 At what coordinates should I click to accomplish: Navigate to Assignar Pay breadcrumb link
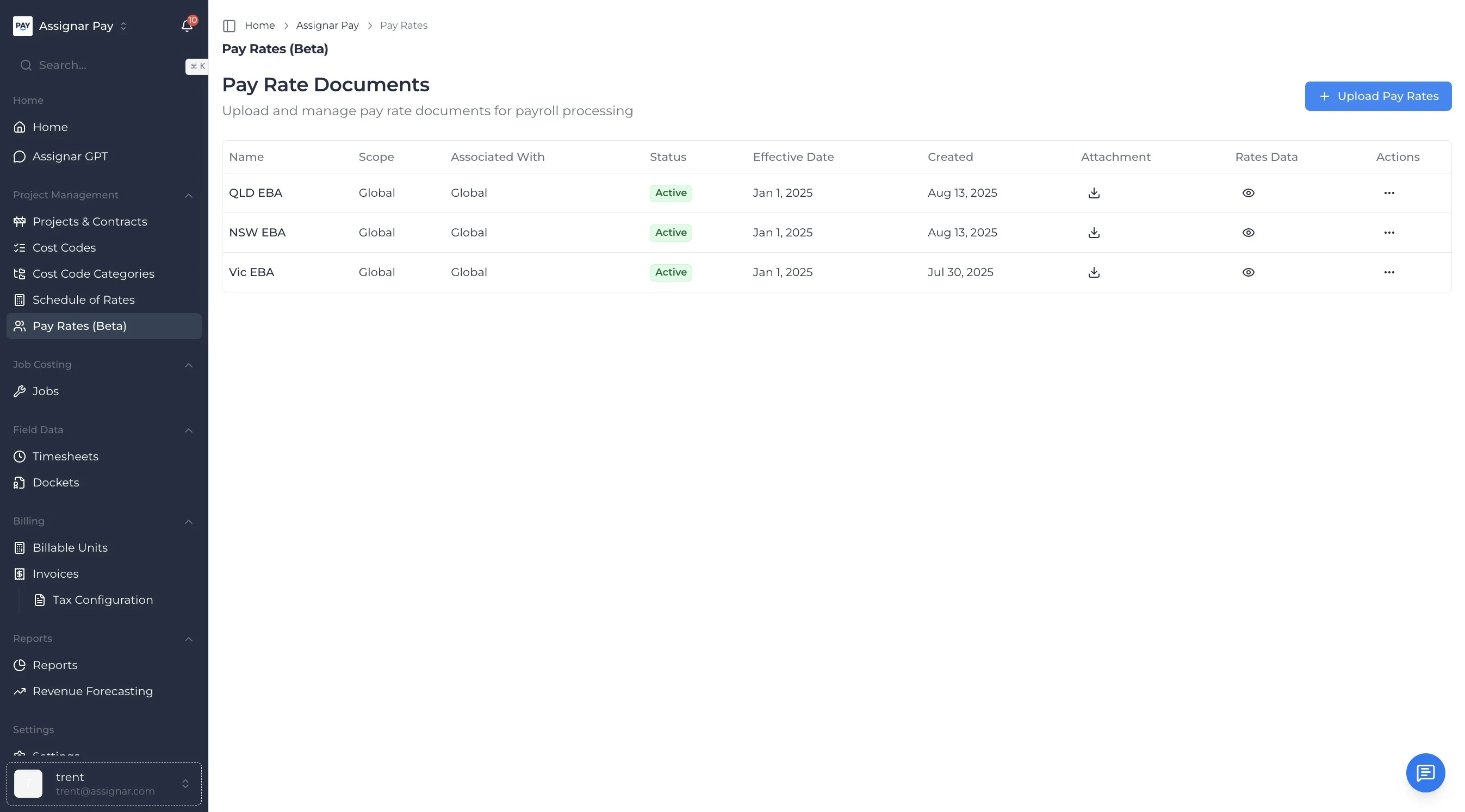pos(327,26)
